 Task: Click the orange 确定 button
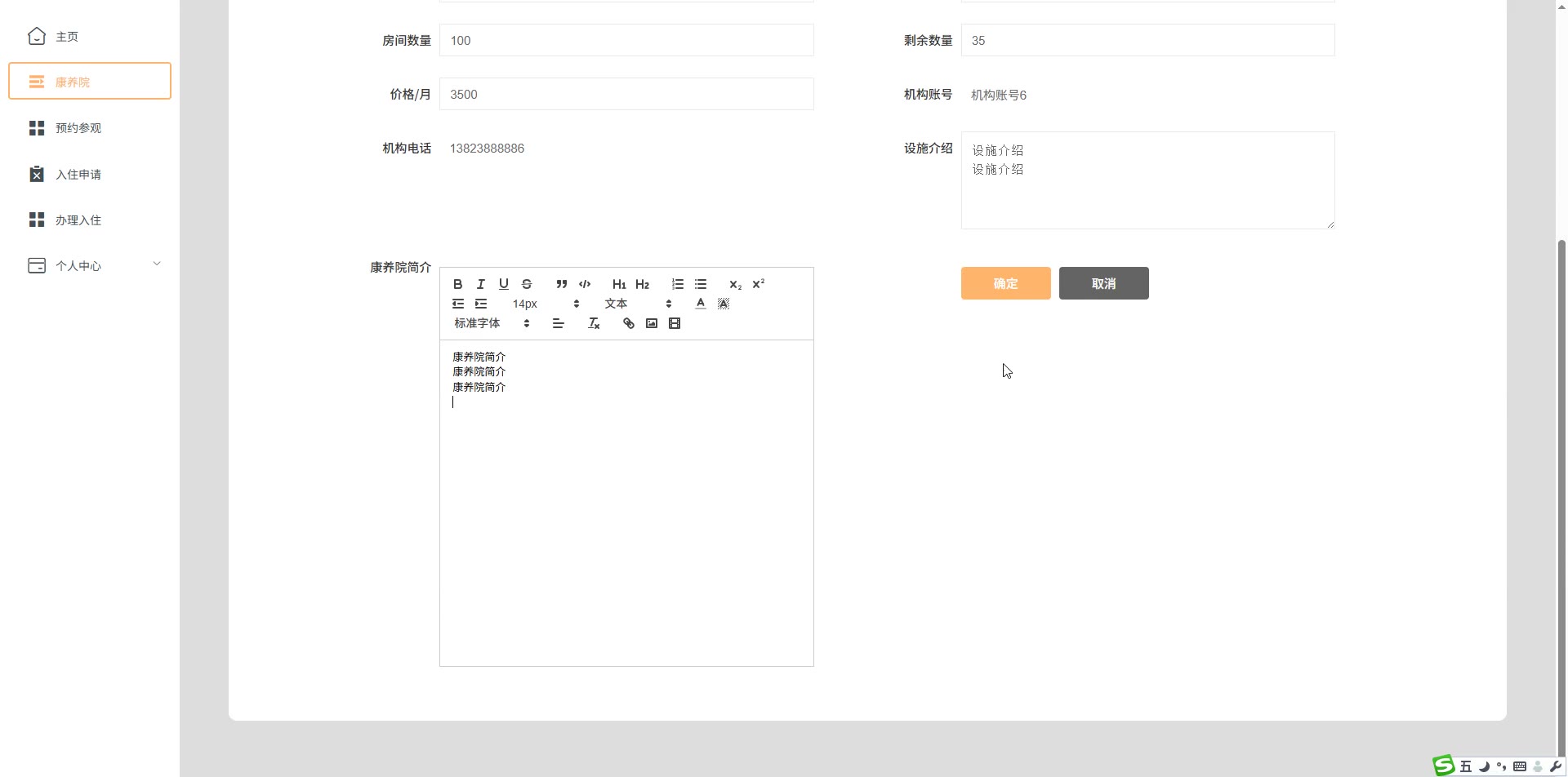point(1005,283)
